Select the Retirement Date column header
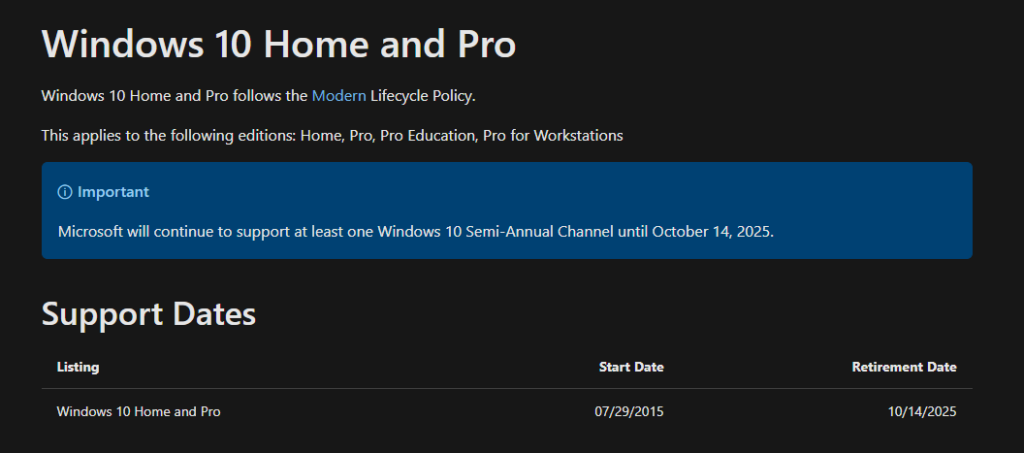 (904, 367)
